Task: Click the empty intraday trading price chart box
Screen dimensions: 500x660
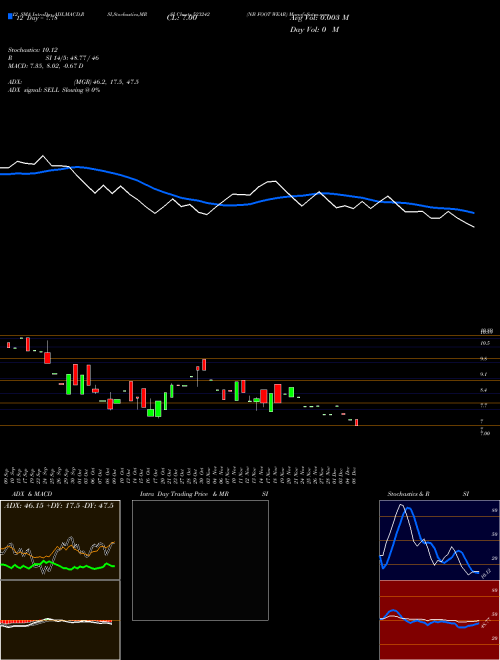Action: pyautogui.click(x=200, y=560)
